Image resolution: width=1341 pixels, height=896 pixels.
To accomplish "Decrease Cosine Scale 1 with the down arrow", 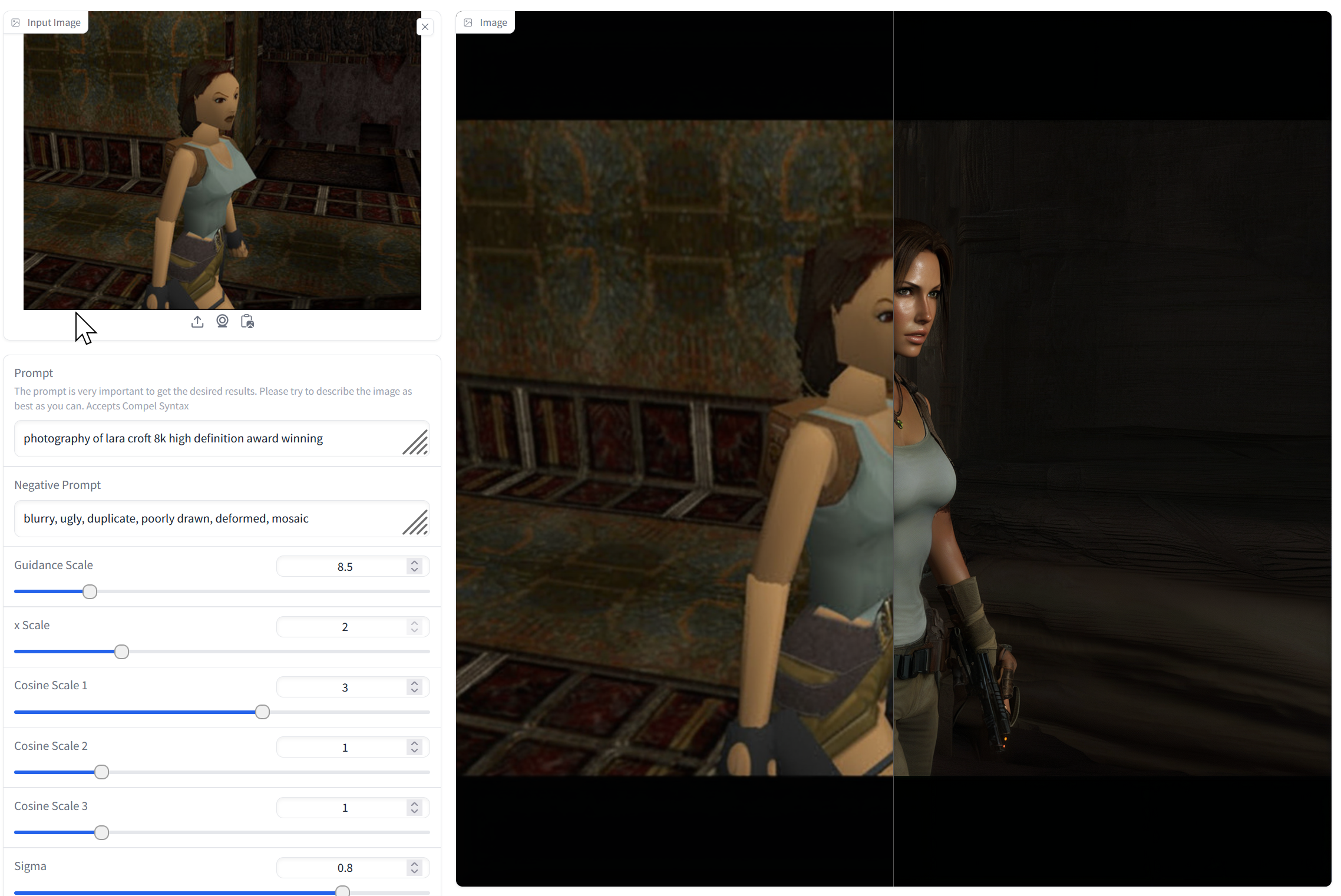I will click(x=415, y=691).
